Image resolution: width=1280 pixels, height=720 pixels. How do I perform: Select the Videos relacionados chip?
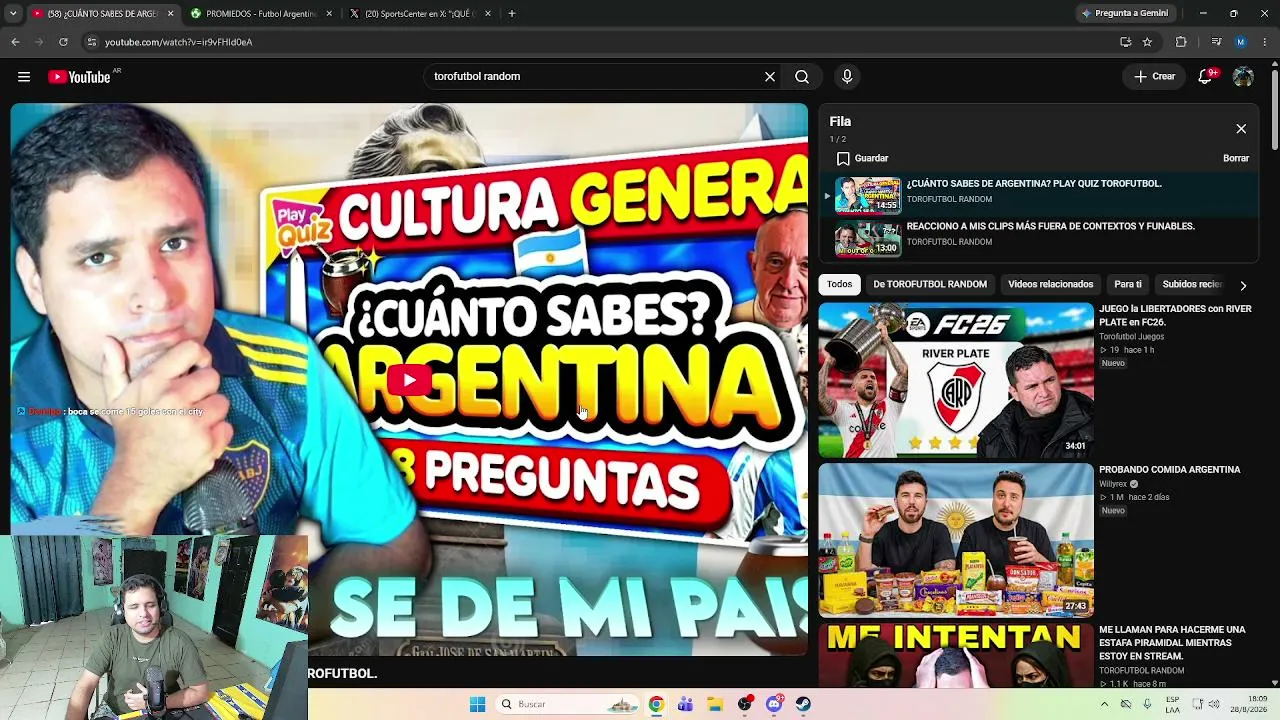(x=1051, y=285)
